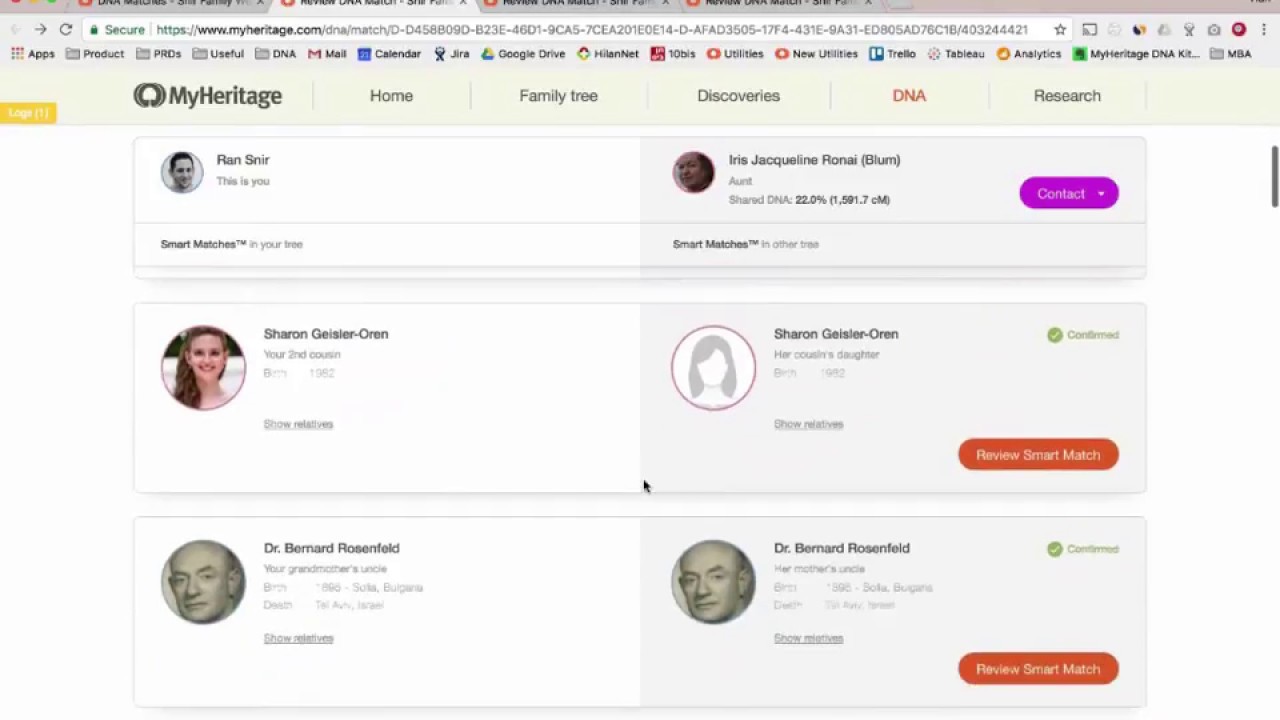Click the Dr. Bernard Rosenfeld name in other tree
The image size is (1280, 720).
pos(842,548)
